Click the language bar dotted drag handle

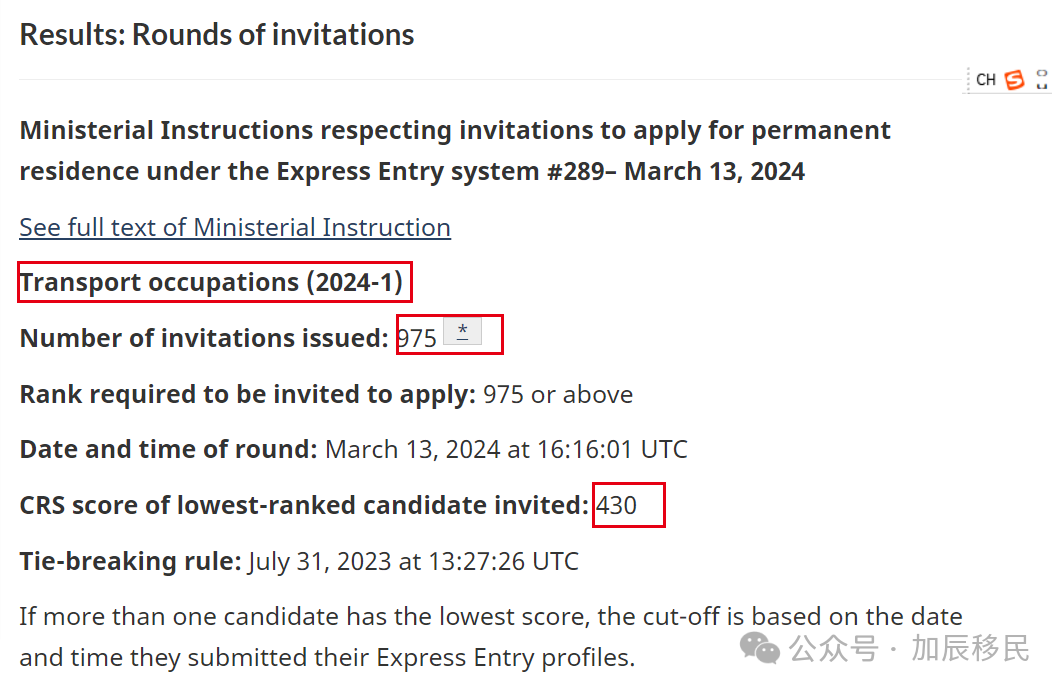pyautogui.click(x=969, y=80)
